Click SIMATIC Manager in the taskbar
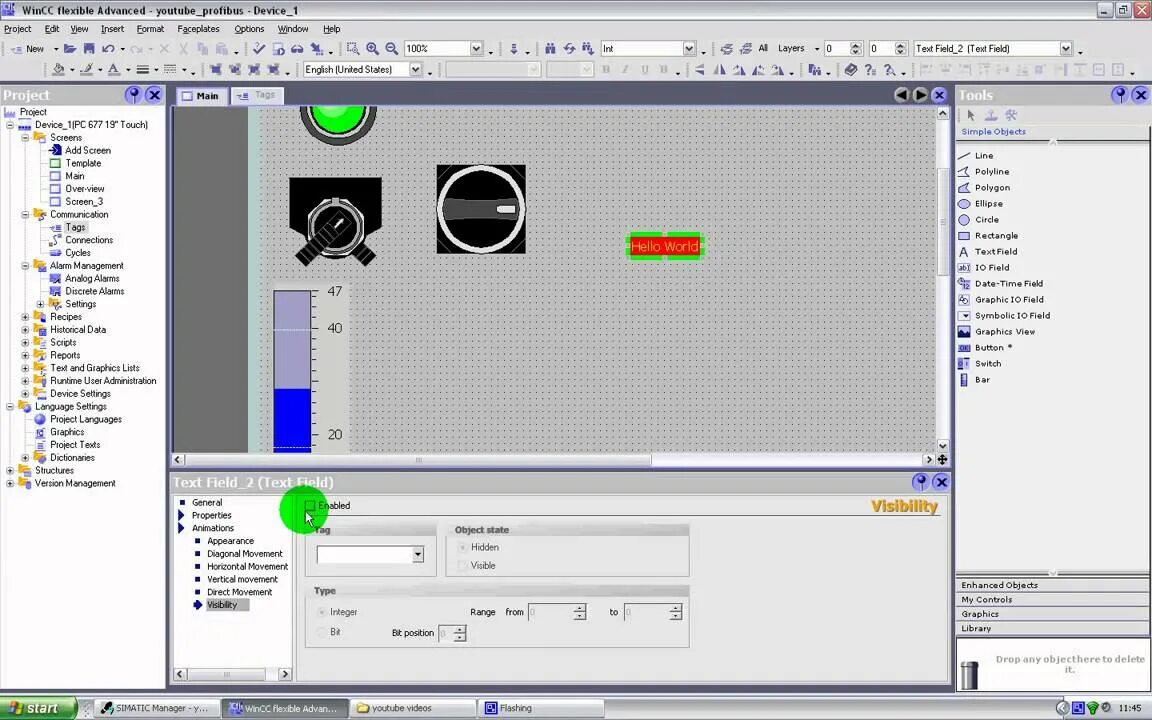The image size is (1152, 720). [155, 708]
